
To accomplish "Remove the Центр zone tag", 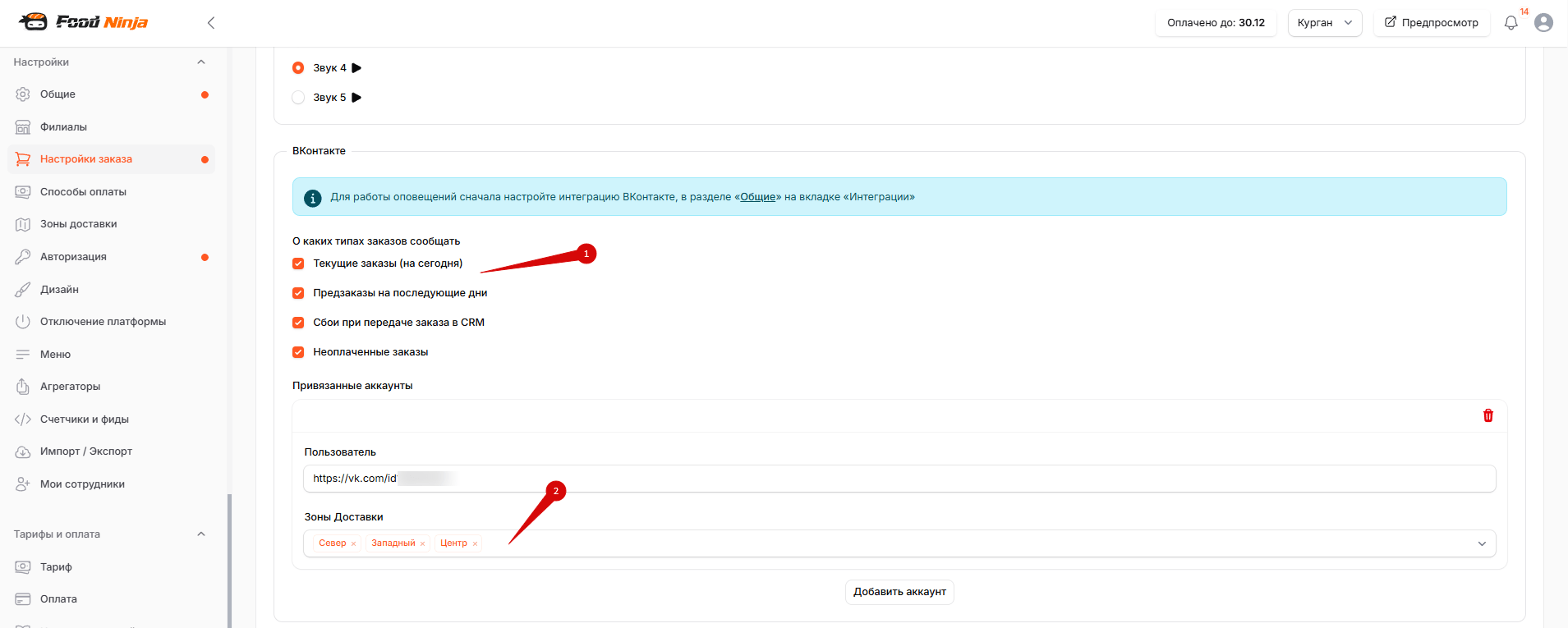I will click(475, 543).
